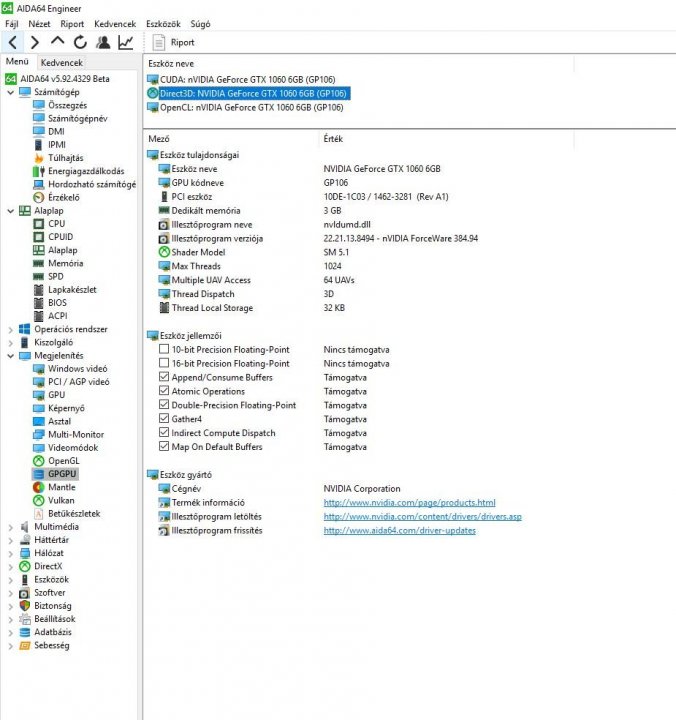The width and height of the screenshot is (676, 720).
Task: Open Memória tree item
Action: [66, 263]
